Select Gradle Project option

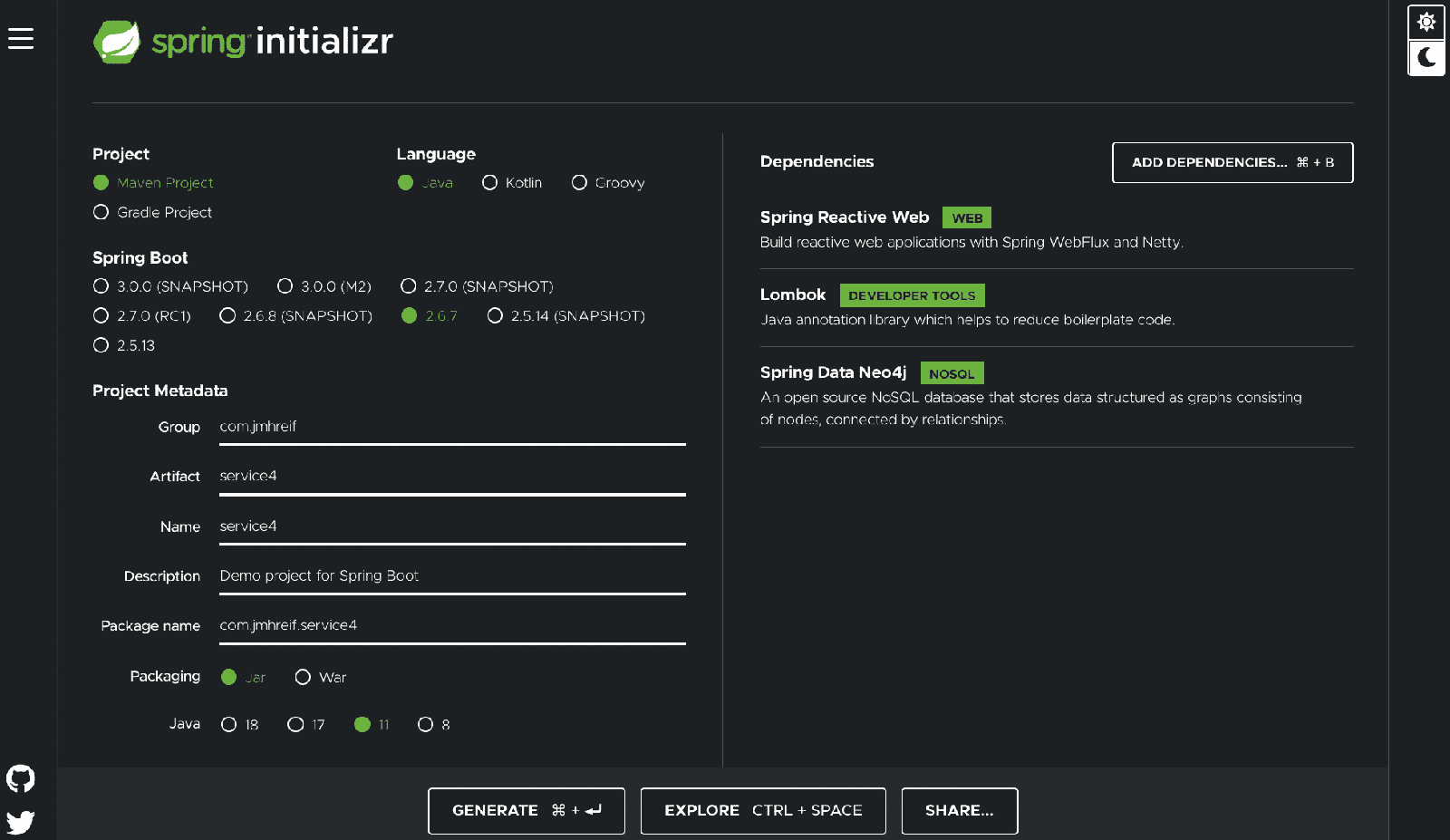(152, 212)
